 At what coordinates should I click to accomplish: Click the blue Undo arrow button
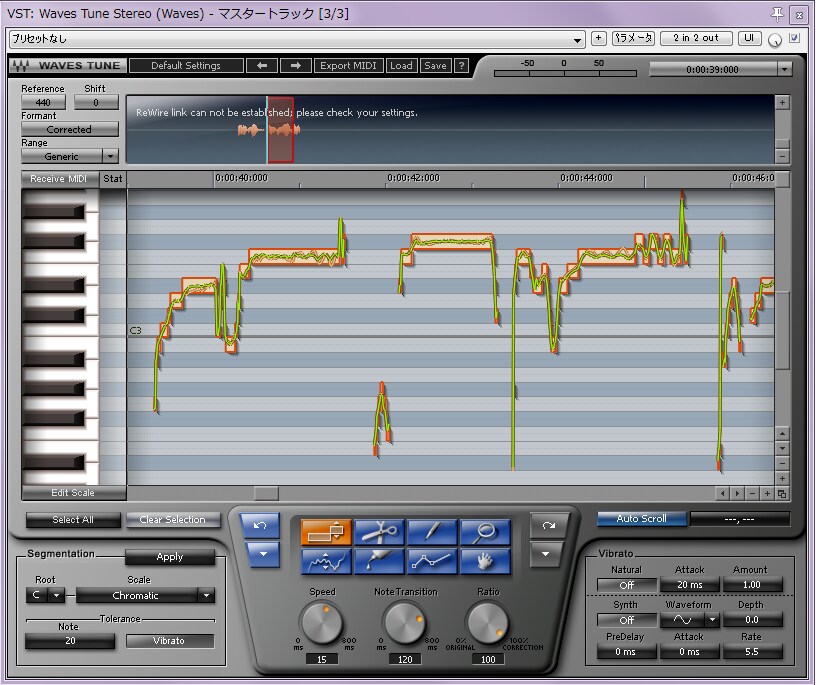point(260,526)
